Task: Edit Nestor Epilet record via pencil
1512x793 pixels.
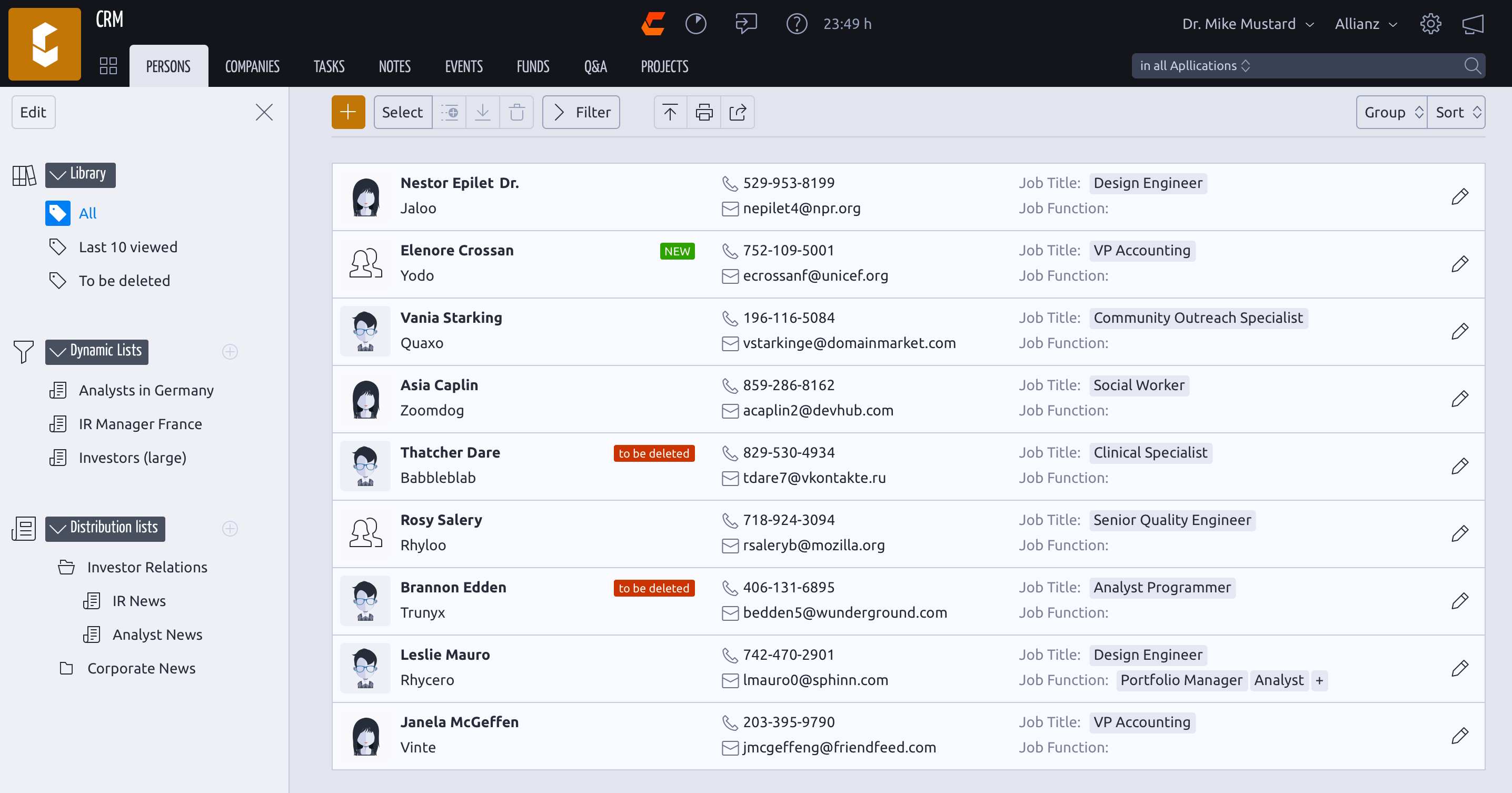Action: coord(1460,196)
